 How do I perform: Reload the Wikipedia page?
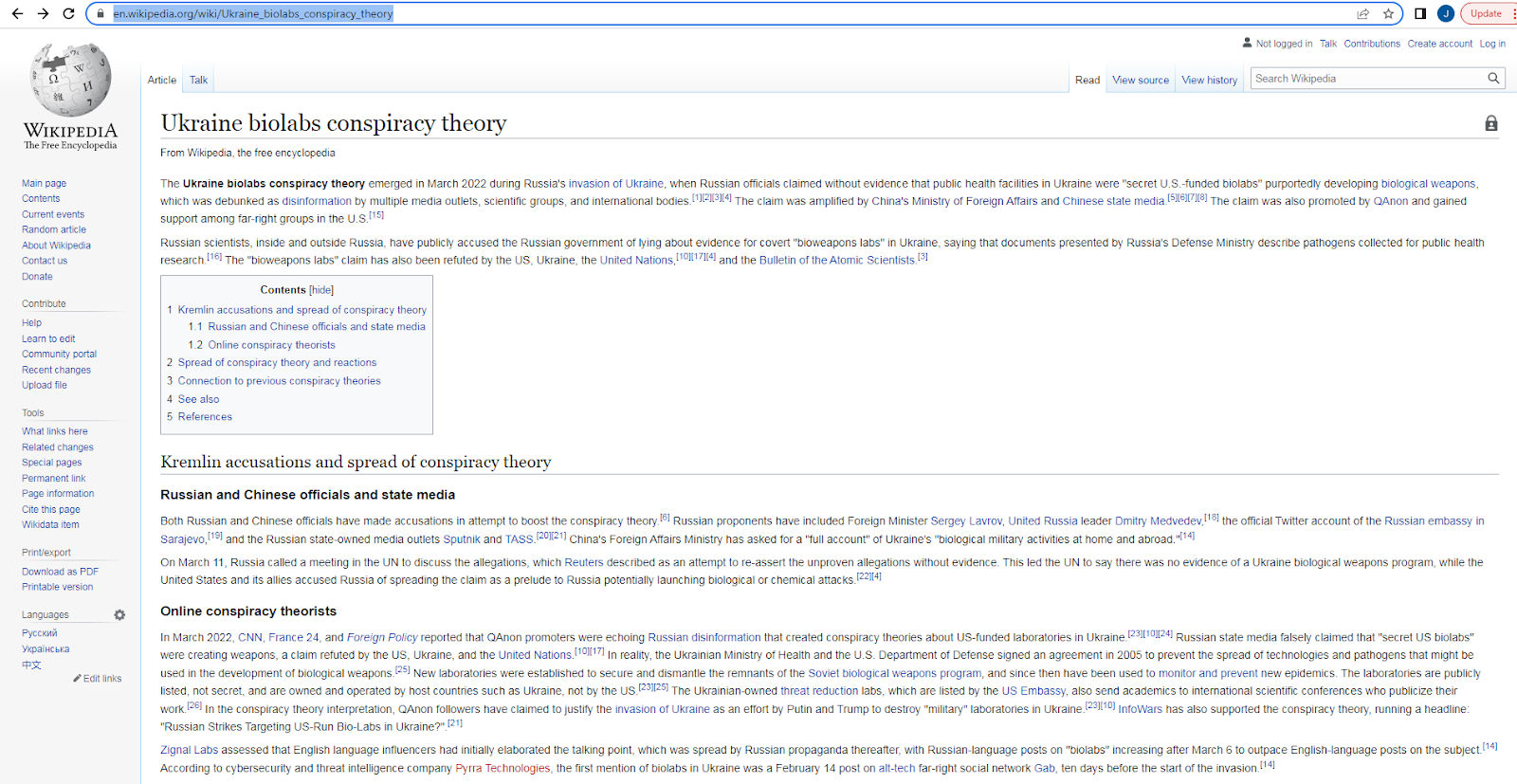pyautogui.click(x=68, y=13)
